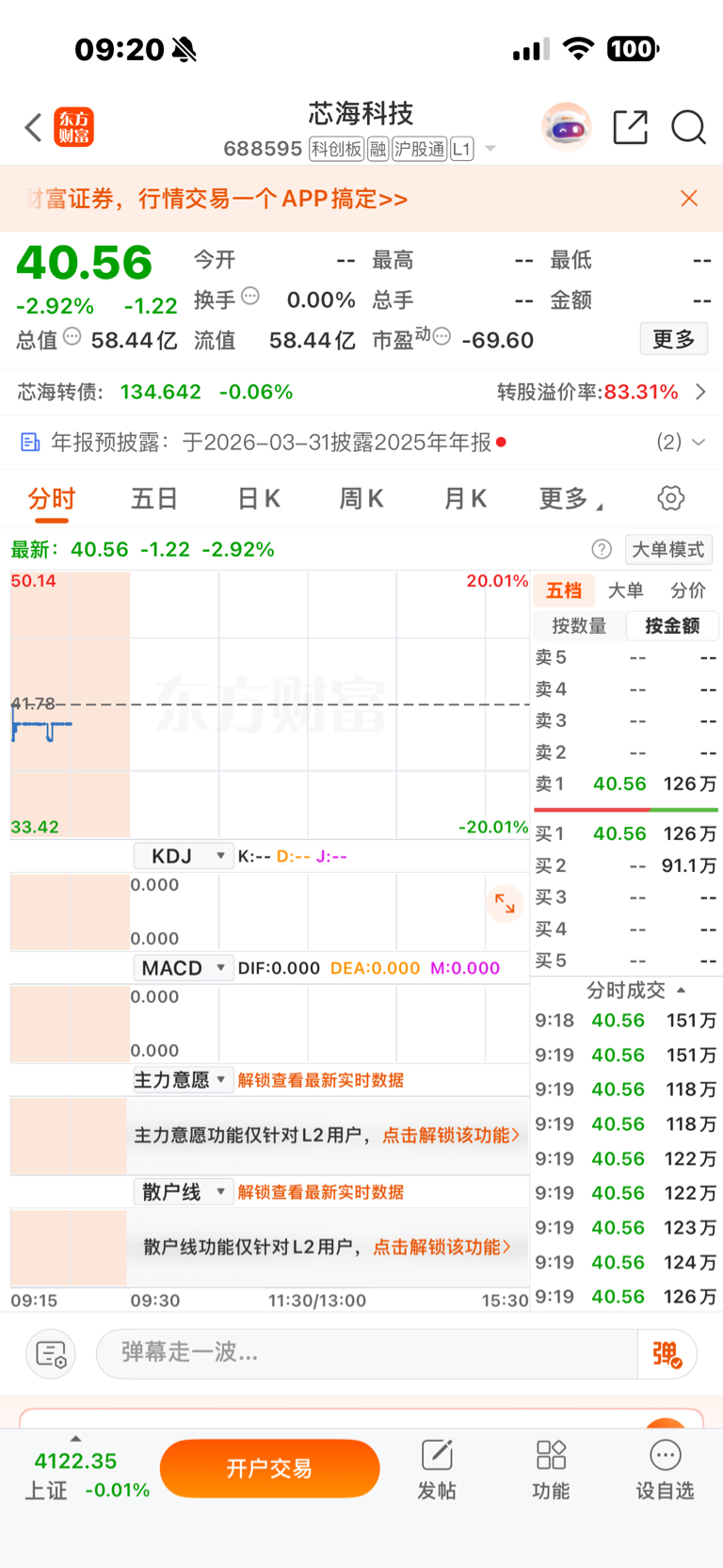Tap the 转股溢价率 83.31% value

pyautogui.click(x=641, y=392)
